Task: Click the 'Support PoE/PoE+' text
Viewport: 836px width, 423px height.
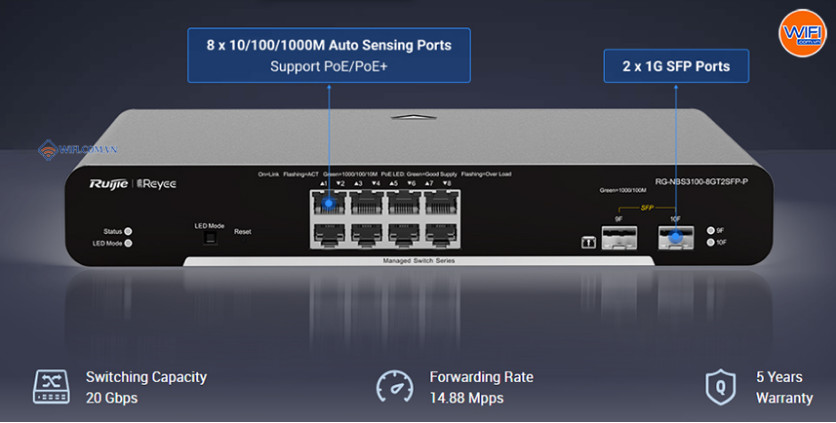Action: pyautogui.click(x=329, y=67)
